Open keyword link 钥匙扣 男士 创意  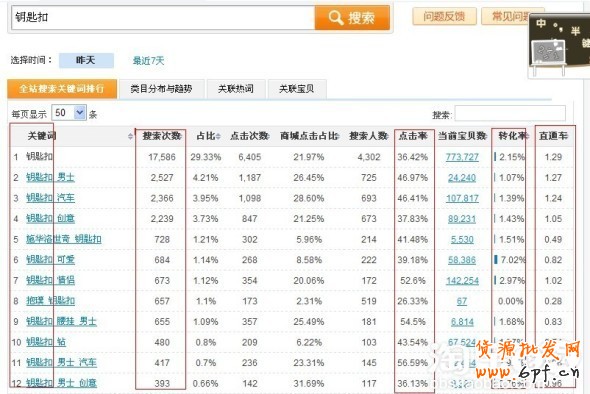(61, 383)
